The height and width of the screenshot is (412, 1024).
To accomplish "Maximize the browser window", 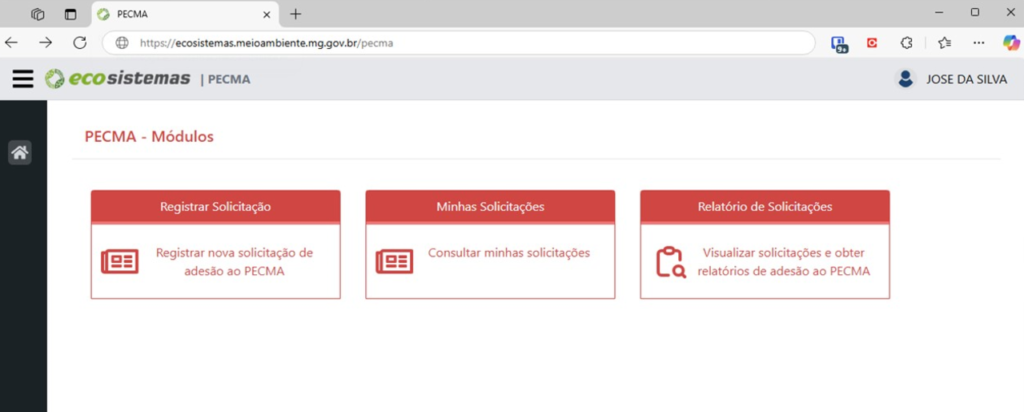I will click(975, 12).
